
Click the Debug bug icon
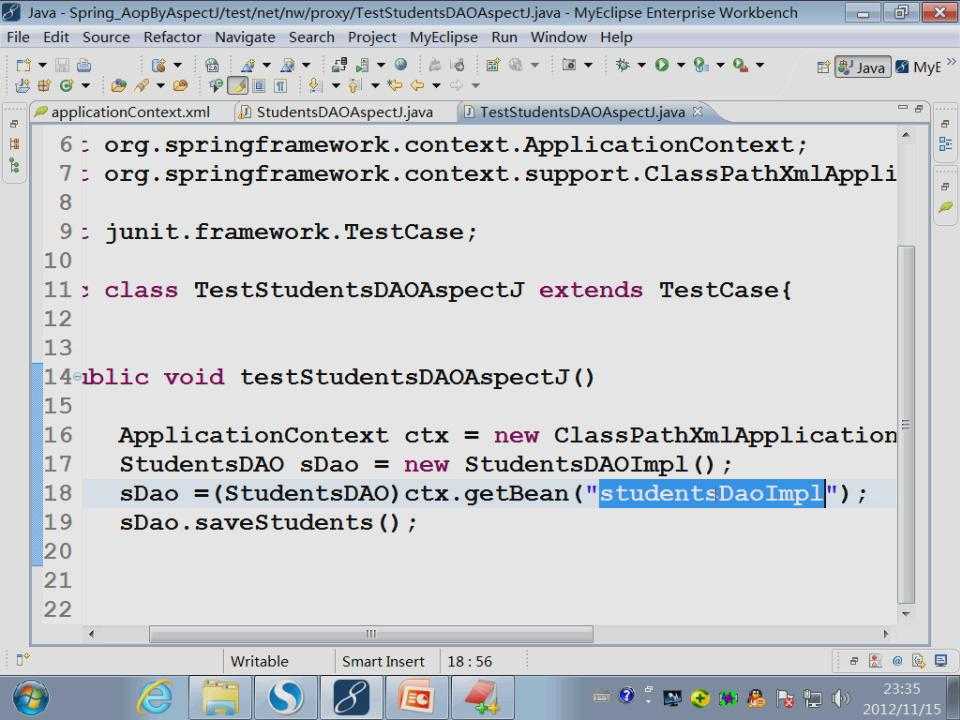point(623,64)
